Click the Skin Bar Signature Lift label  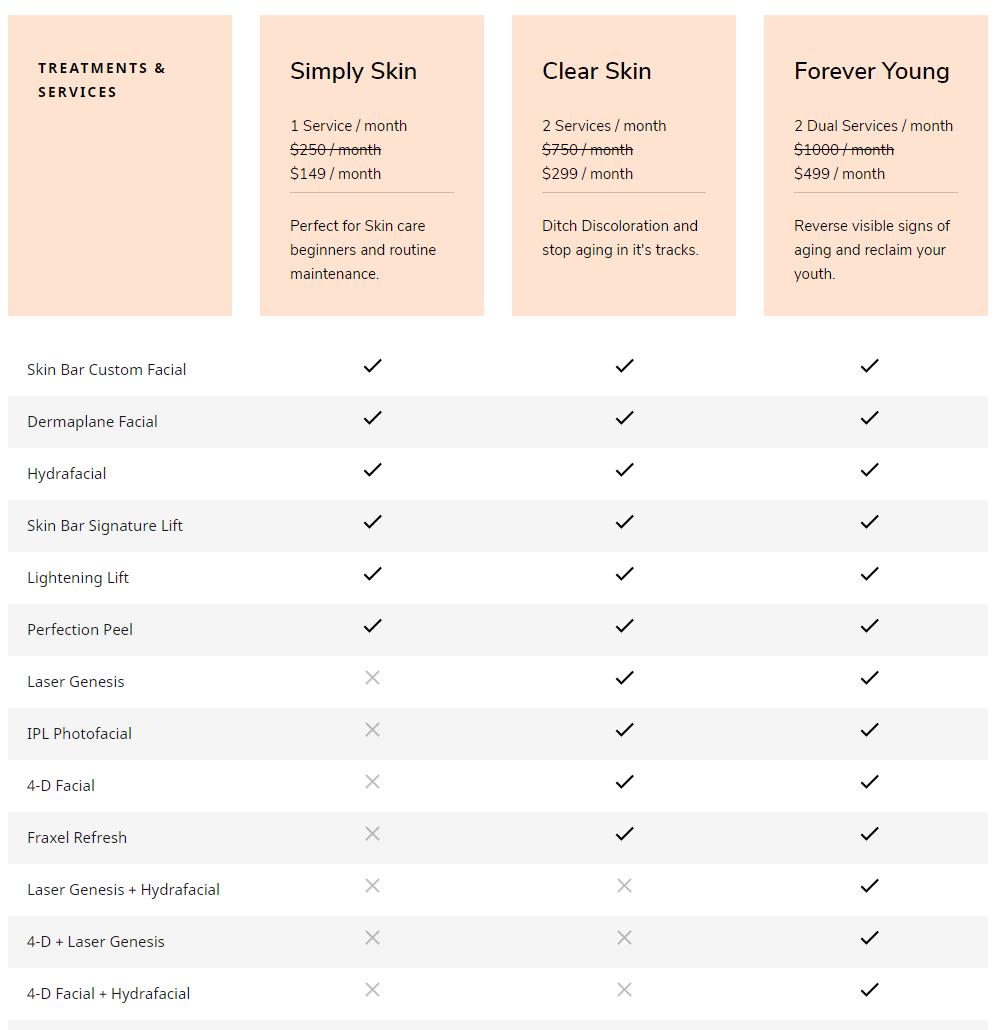click(x=105, y=526)
